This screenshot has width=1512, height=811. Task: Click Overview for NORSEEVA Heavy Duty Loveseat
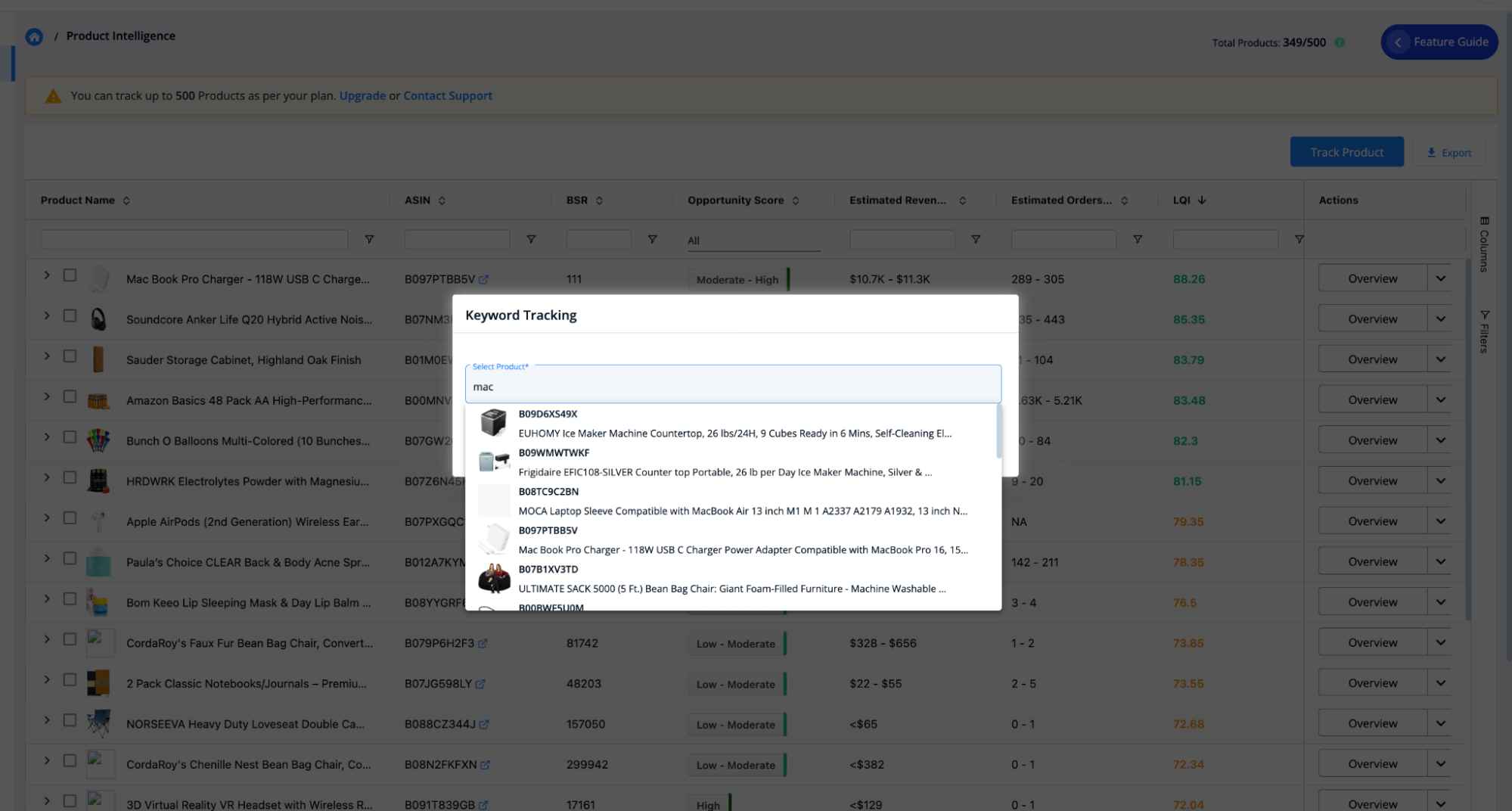[x=1372, y=723]
